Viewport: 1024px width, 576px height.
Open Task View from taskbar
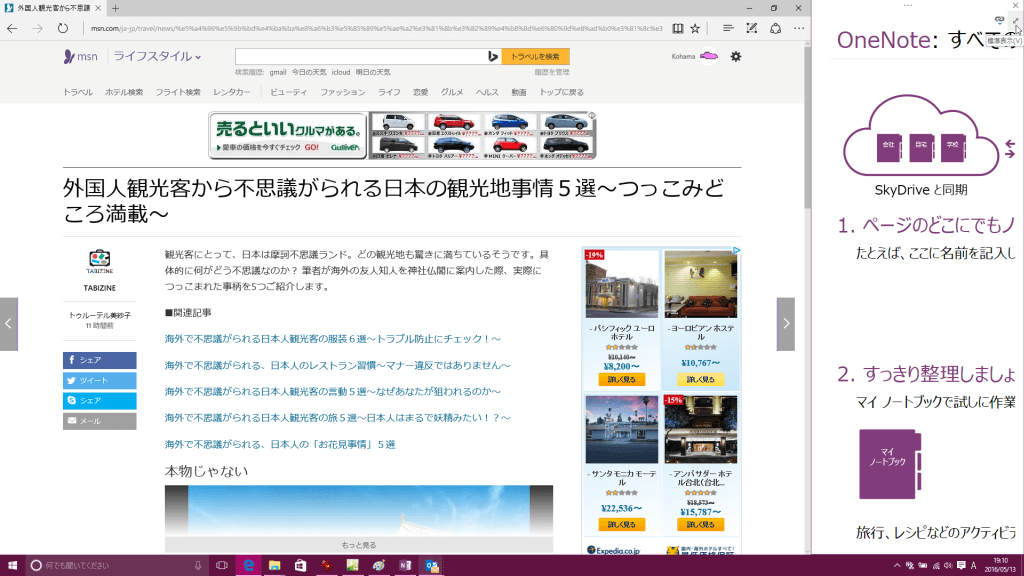[x=222, y=566]
